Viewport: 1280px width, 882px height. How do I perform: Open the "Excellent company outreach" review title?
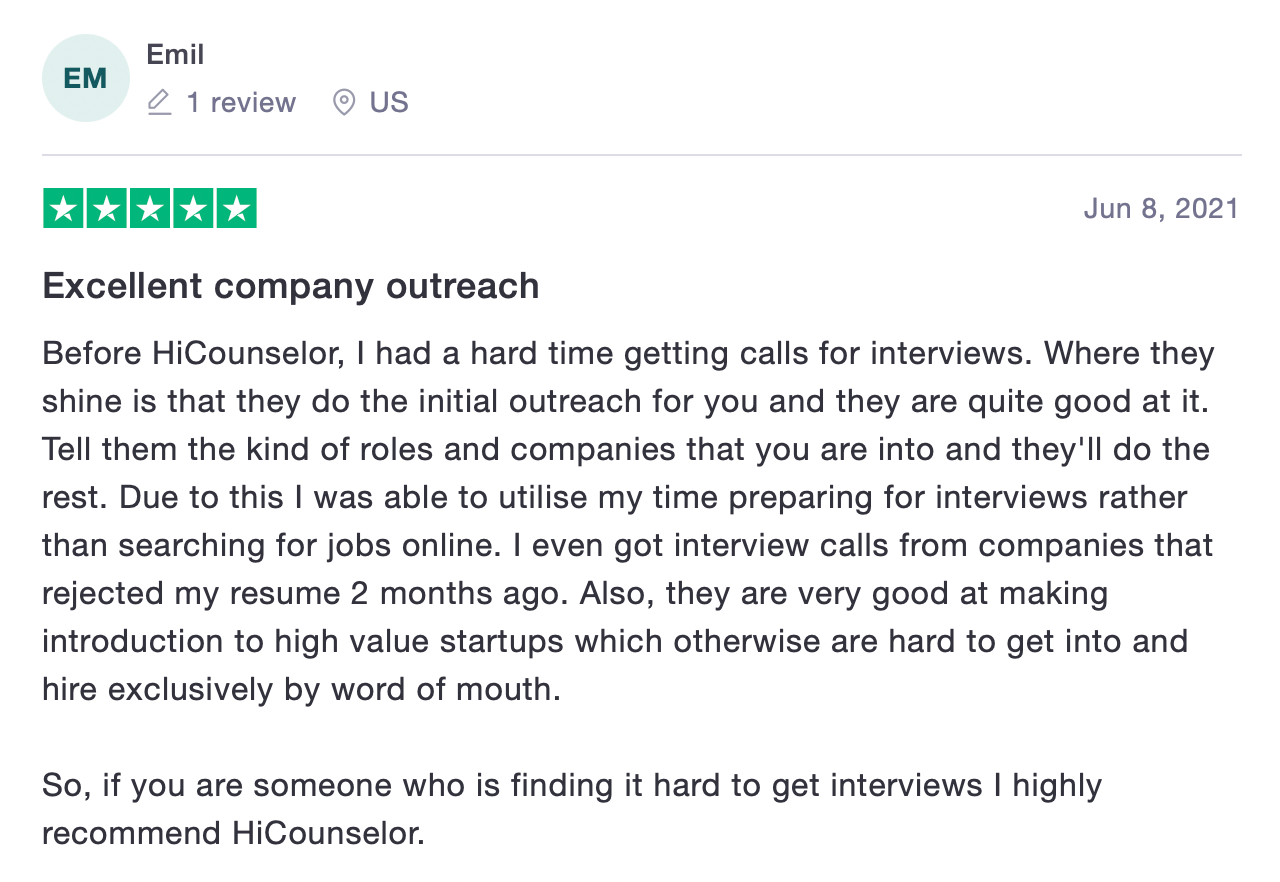(x=290, y=287)
